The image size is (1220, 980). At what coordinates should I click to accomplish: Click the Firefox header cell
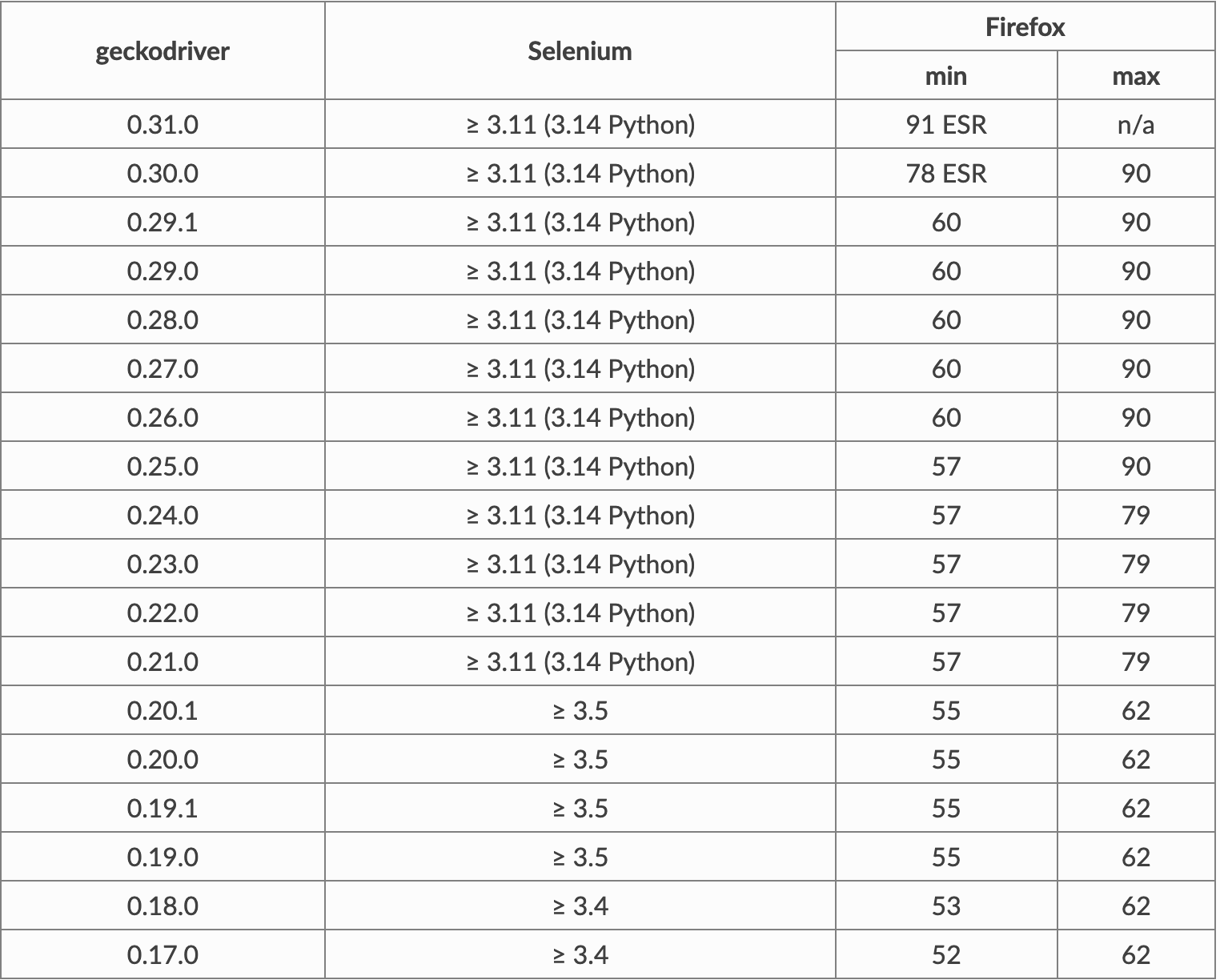tap(1025, 27)
